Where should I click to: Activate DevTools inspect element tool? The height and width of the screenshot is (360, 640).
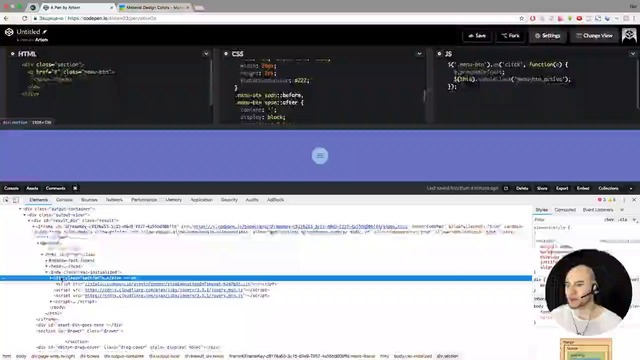[6, 200]
